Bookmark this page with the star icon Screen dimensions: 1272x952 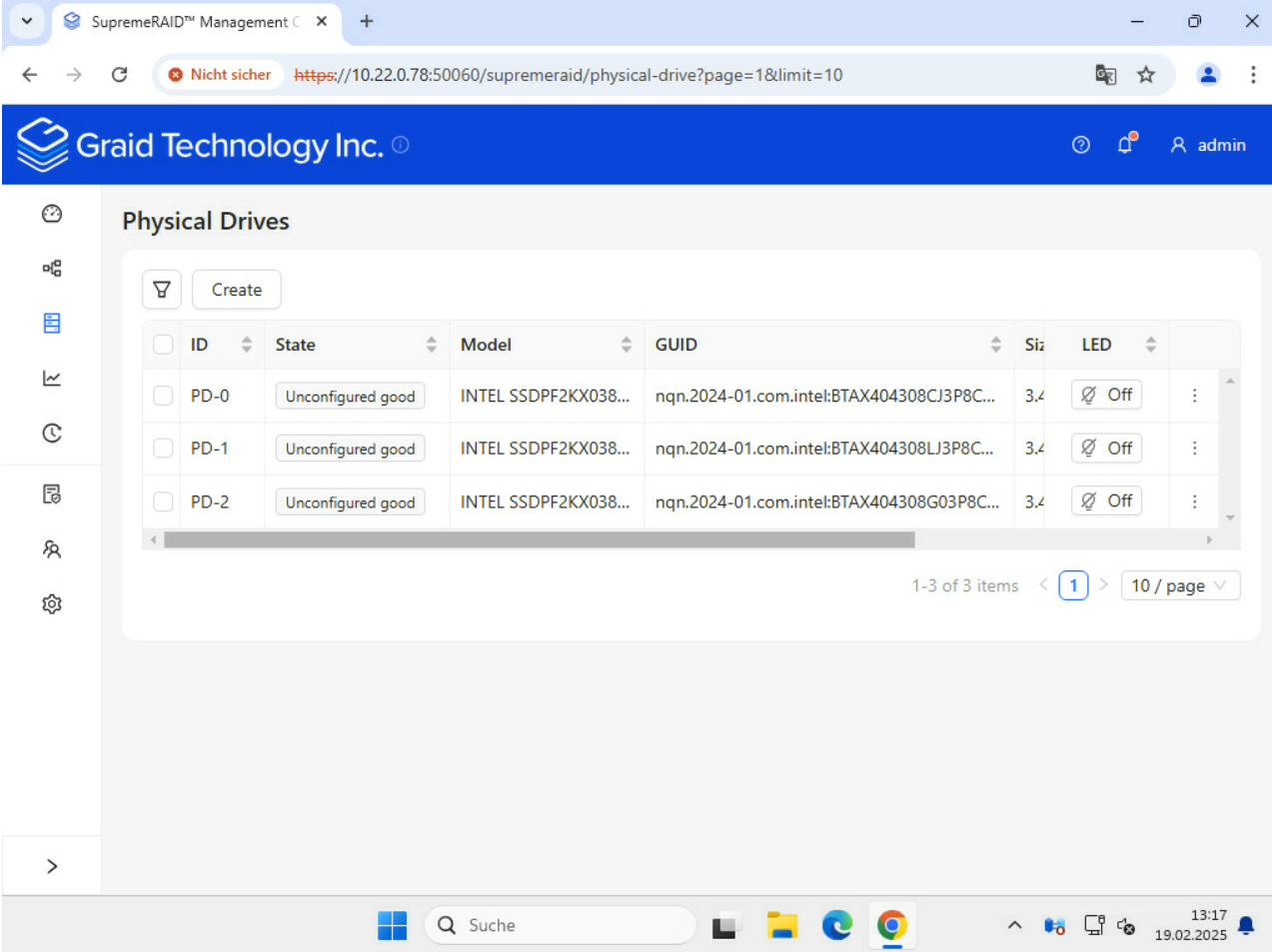coord(1146,75)
